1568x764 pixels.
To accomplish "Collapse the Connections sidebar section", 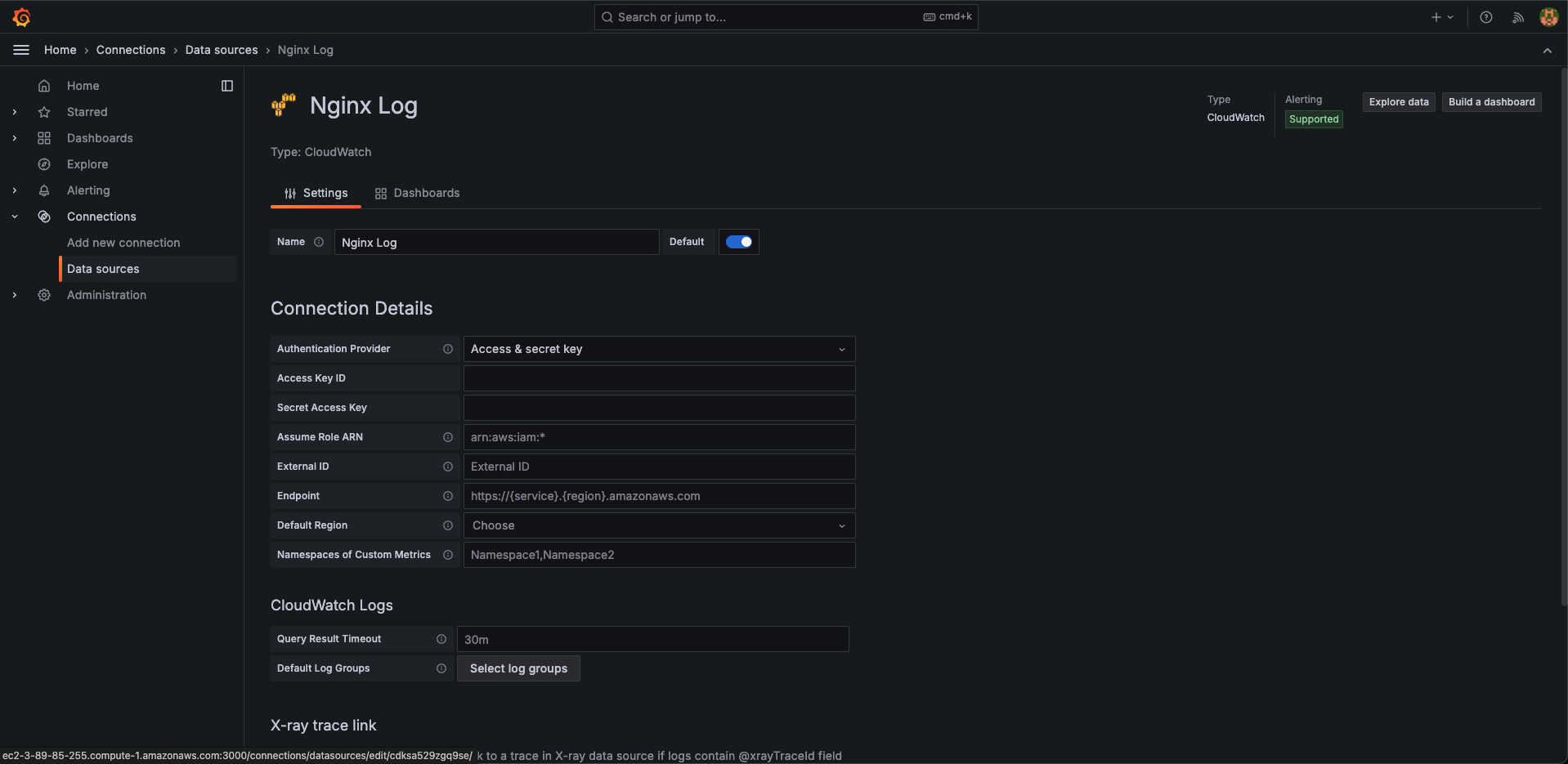I will click(15, 217).
